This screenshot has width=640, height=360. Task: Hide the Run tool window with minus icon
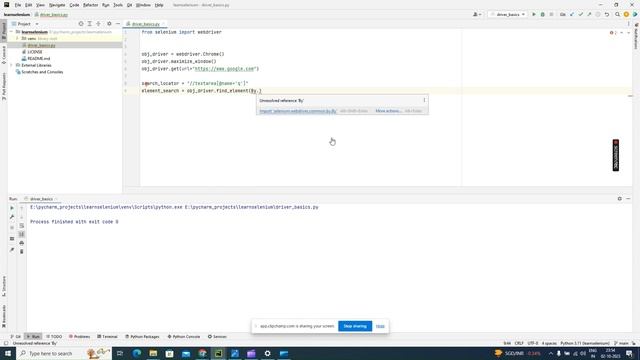tap(629, 199)
